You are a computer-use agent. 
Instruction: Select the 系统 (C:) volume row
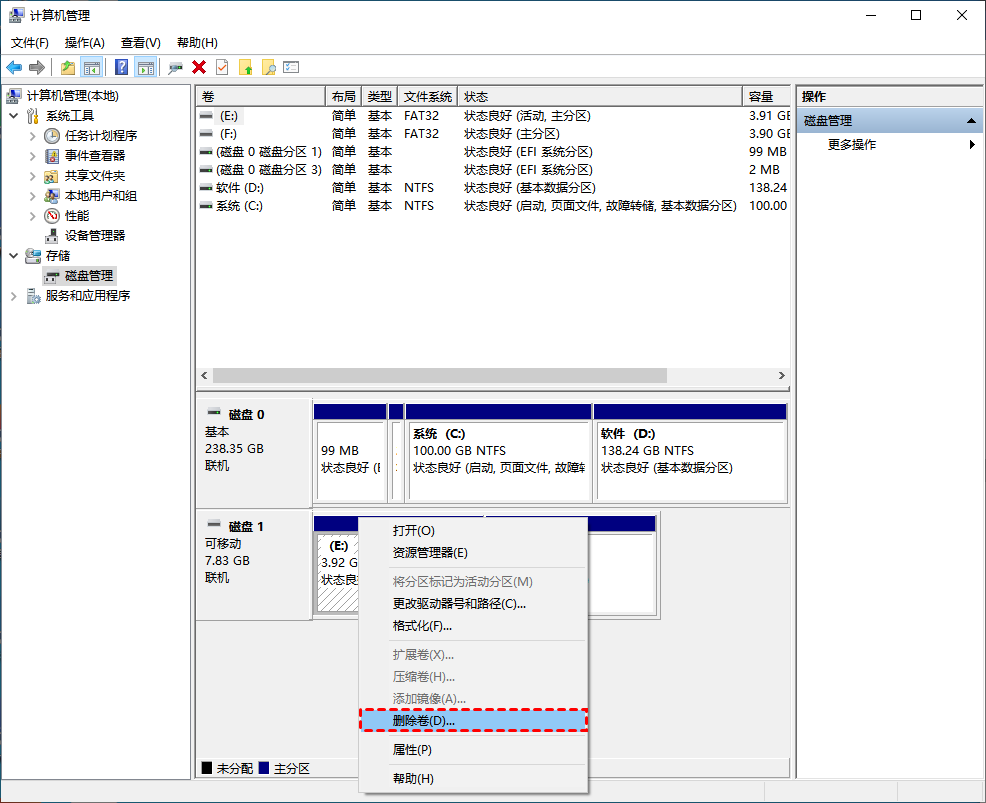point(493,206)
